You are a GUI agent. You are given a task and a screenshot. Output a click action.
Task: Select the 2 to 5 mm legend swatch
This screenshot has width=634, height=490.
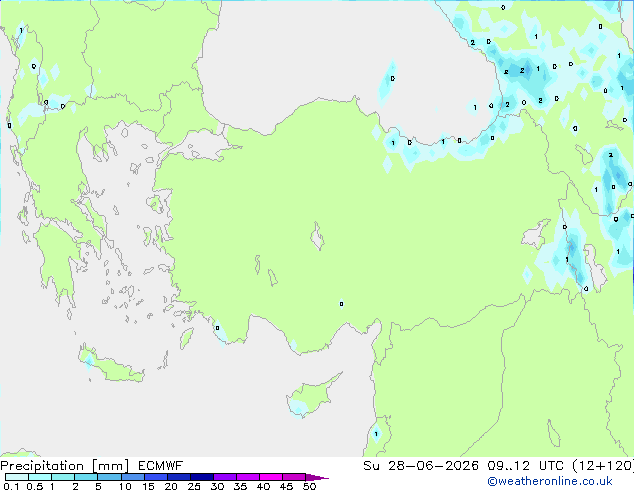point(86,477)
